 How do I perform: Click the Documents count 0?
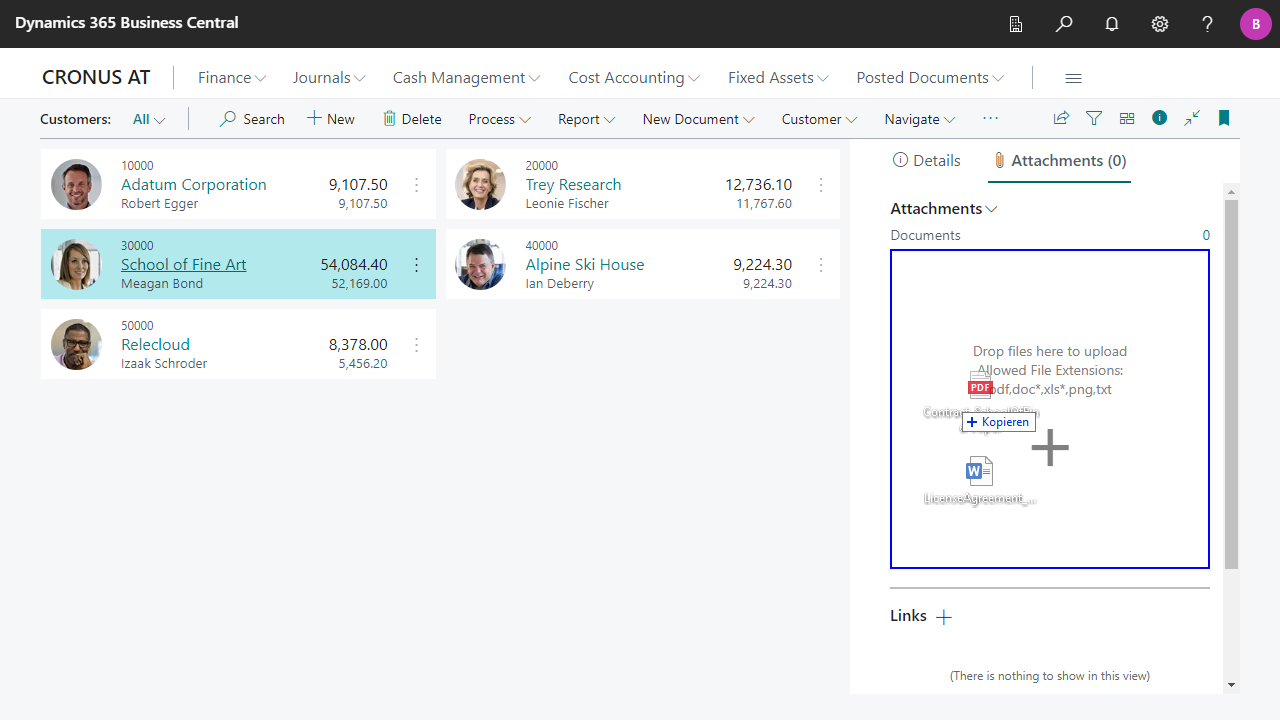(x=1206, y=235)
